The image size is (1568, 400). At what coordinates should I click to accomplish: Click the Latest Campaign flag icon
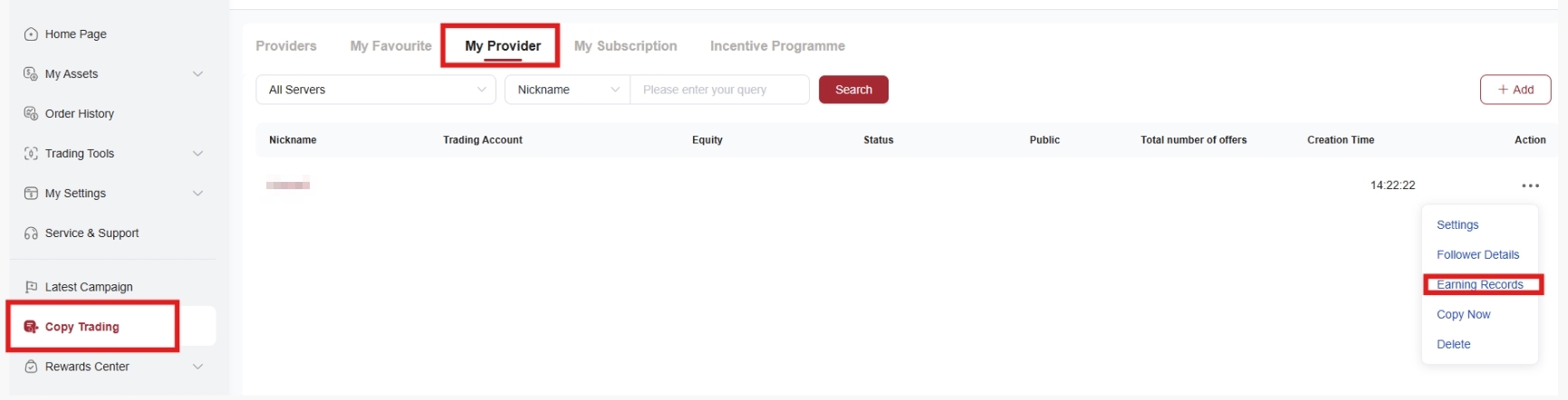coord(31,287)
